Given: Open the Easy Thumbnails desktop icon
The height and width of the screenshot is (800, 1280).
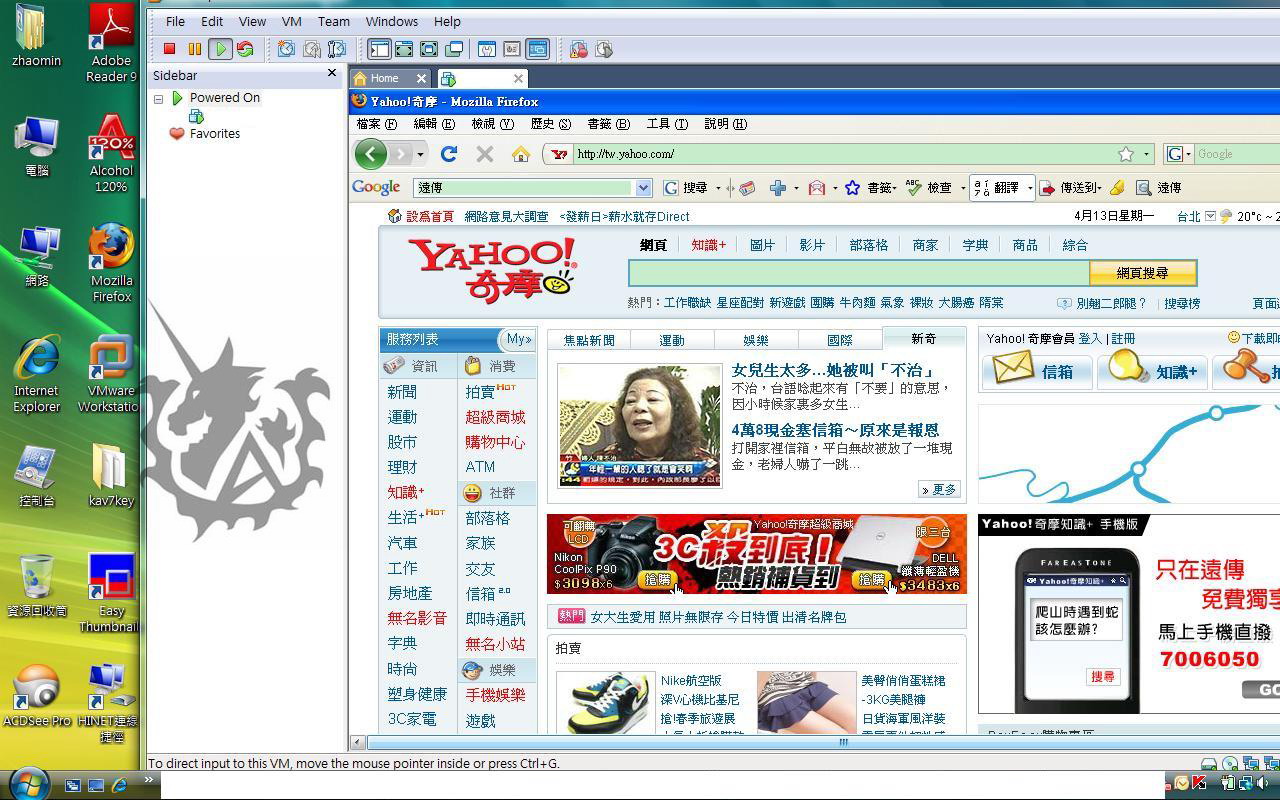Looking at the screenshot, I should pos(111,592).
